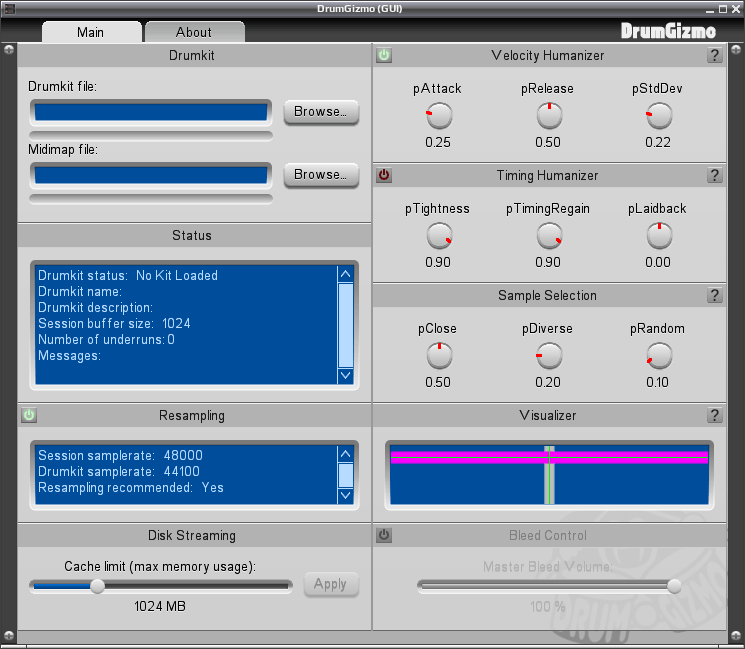Click 'Drumkit status: No Kit Loaded' line
745x649 pixels.
pos(128,276)
